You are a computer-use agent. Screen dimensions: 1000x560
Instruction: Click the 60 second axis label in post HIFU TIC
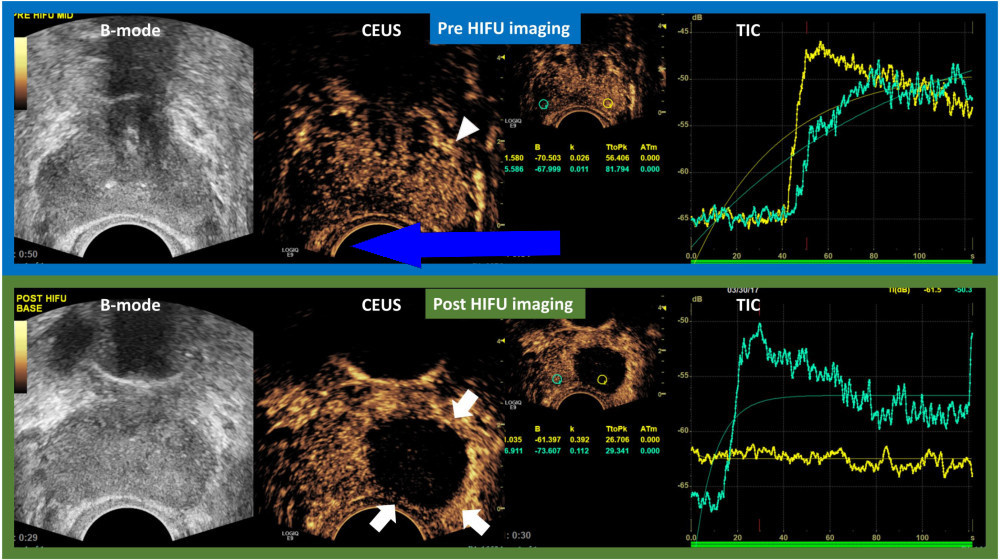[x=829, y=538]
